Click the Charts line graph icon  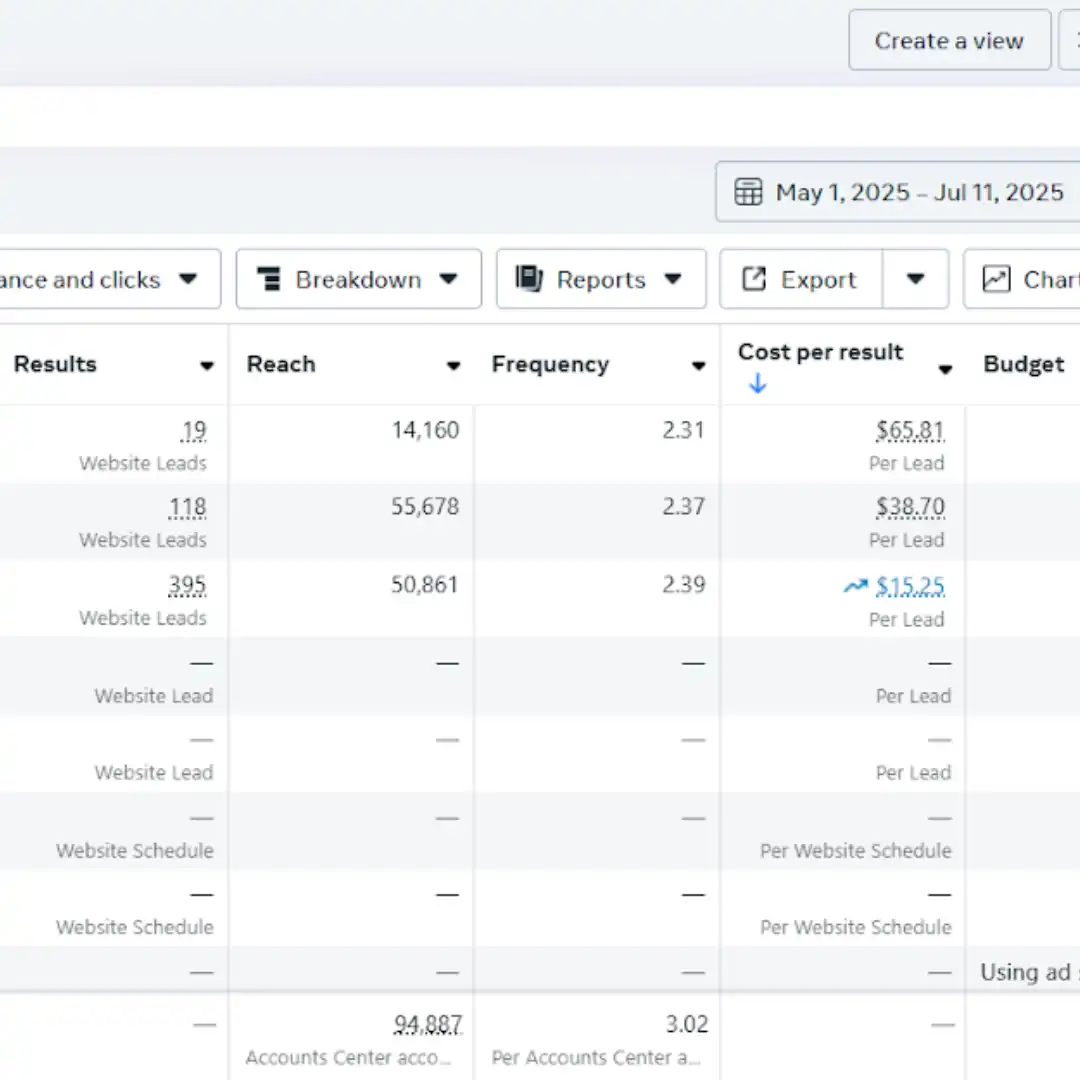coord(996,279)
